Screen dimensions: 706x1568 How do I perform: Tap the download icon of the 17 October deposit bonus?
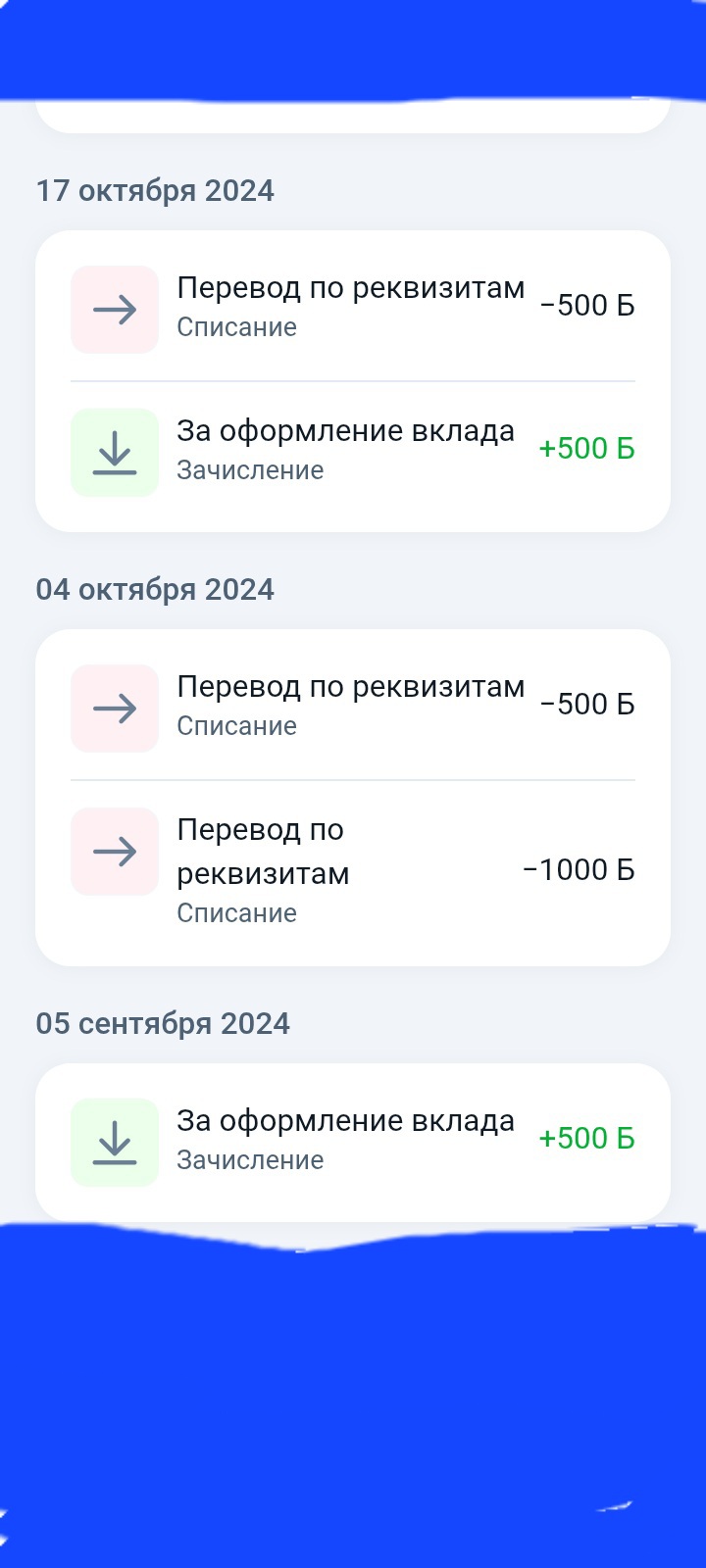115,453
